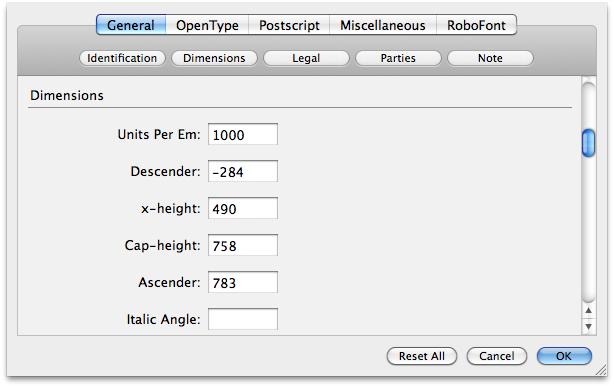Click the x-height label
This screenshot has width=614, height=387.
(x=171, y=209)
